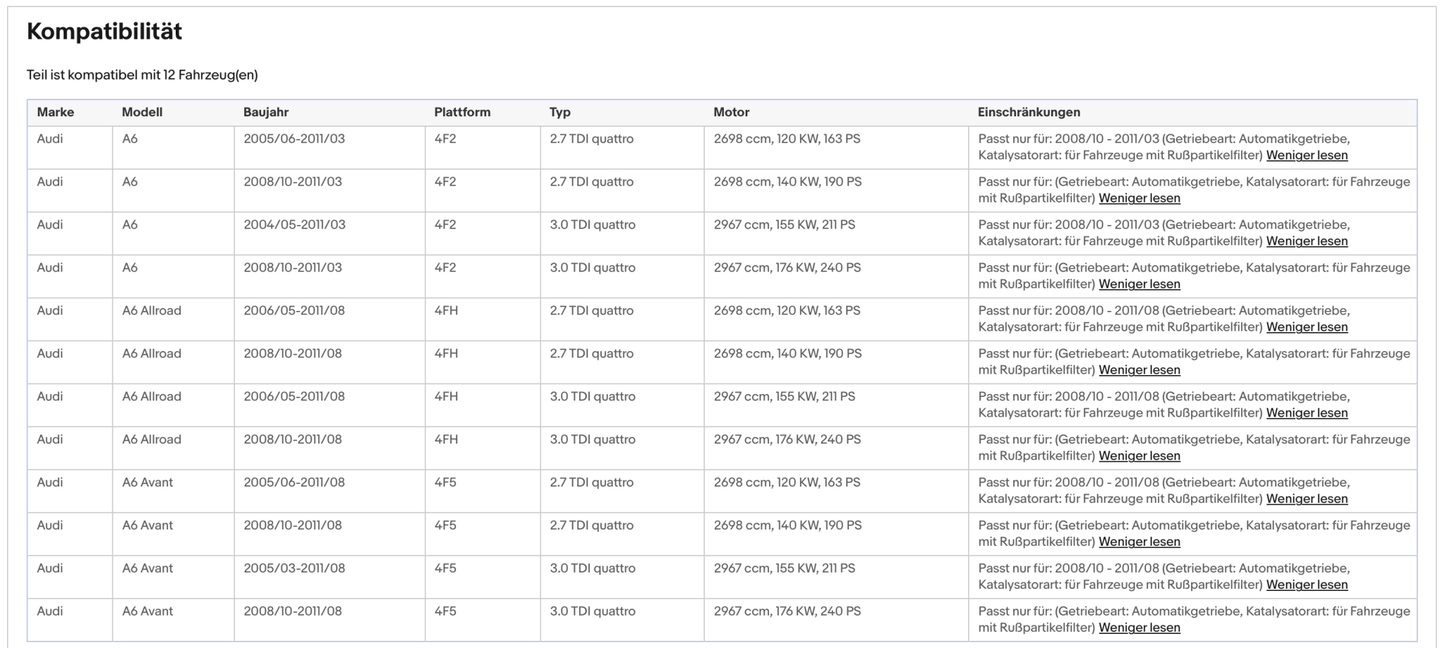Click Weniger lesen for A6 Avant 3.0 TDI 176 KW
This screenshot has width=1445, height=648.
pos(1139,629)
